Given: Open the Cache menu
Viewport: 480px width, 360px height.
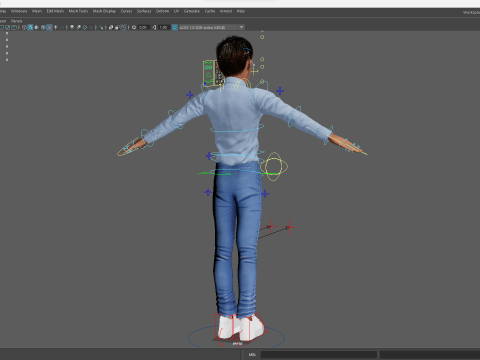Looking at the screenshot, I should (x=210, y=11).
